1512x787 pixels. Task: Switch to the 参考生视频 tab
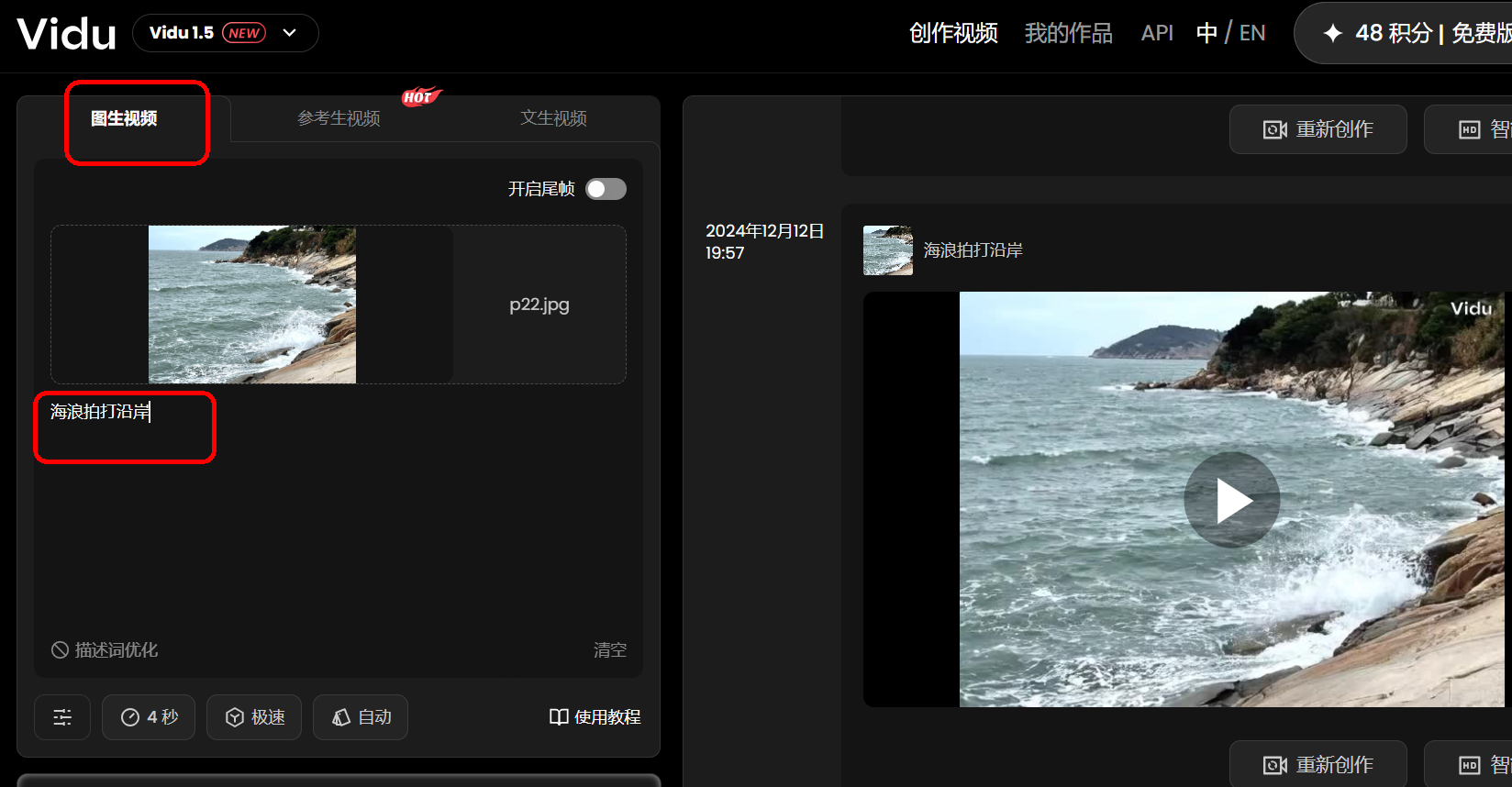click(339, 118)
